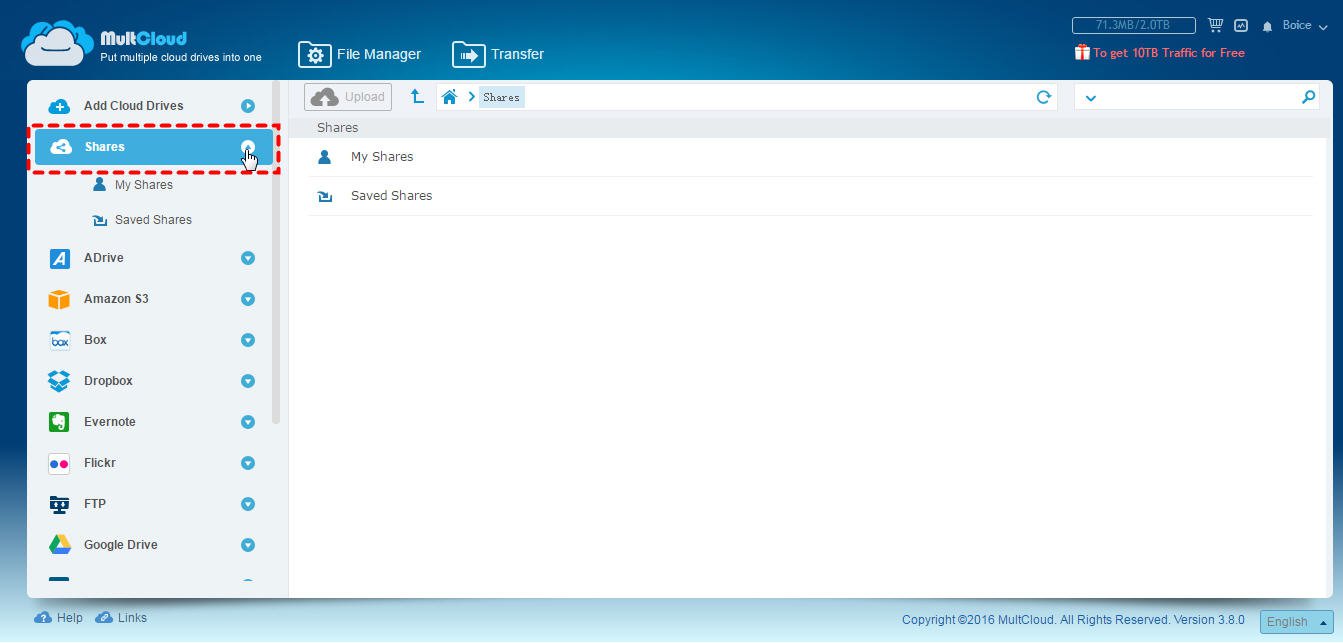This screenshot has height=643, width=1343.
Task: Expand the ADrive cloud entry
Action: (x=247, y=258)
